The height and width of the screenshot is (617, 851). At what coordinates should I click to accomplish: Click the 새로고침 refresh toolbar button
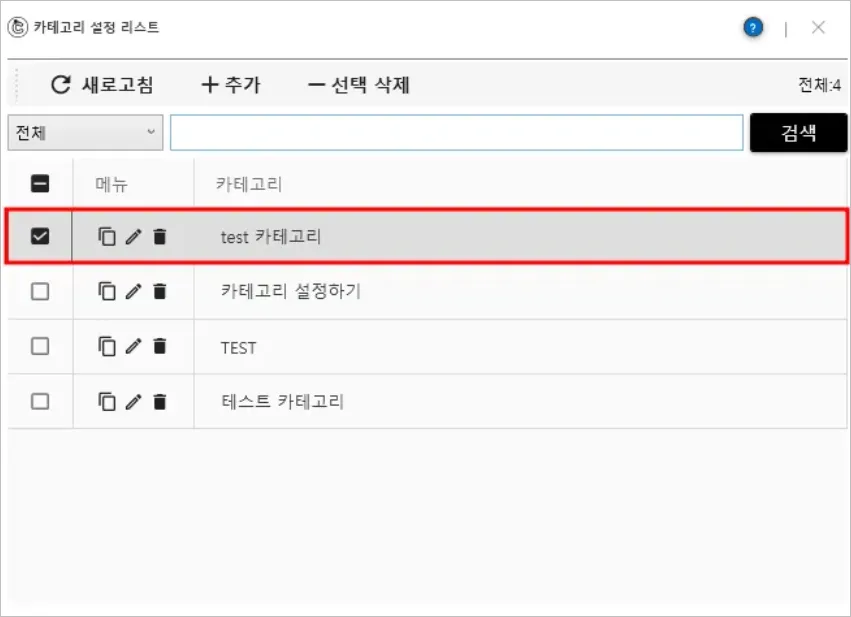[x=102, y=85]
